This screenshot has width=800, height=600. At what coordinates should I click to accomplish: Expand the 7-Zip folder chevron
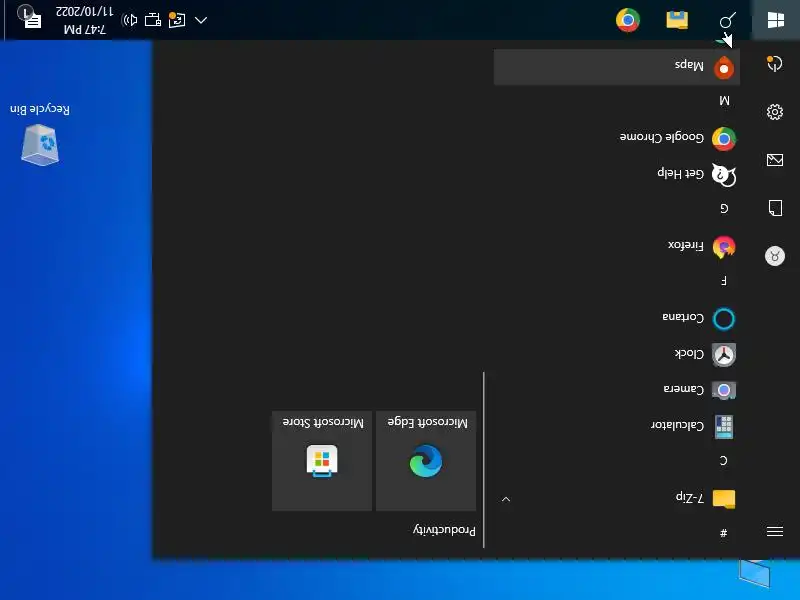point(506,499)
